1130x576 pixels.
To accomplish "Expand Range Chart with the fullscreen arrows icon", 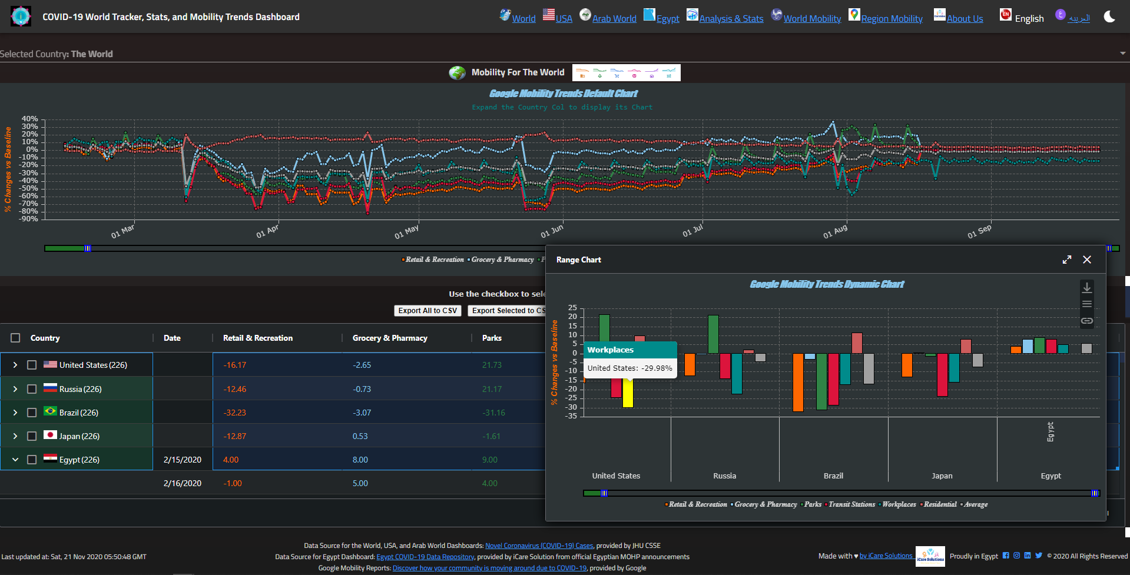I will [1066, 259].
